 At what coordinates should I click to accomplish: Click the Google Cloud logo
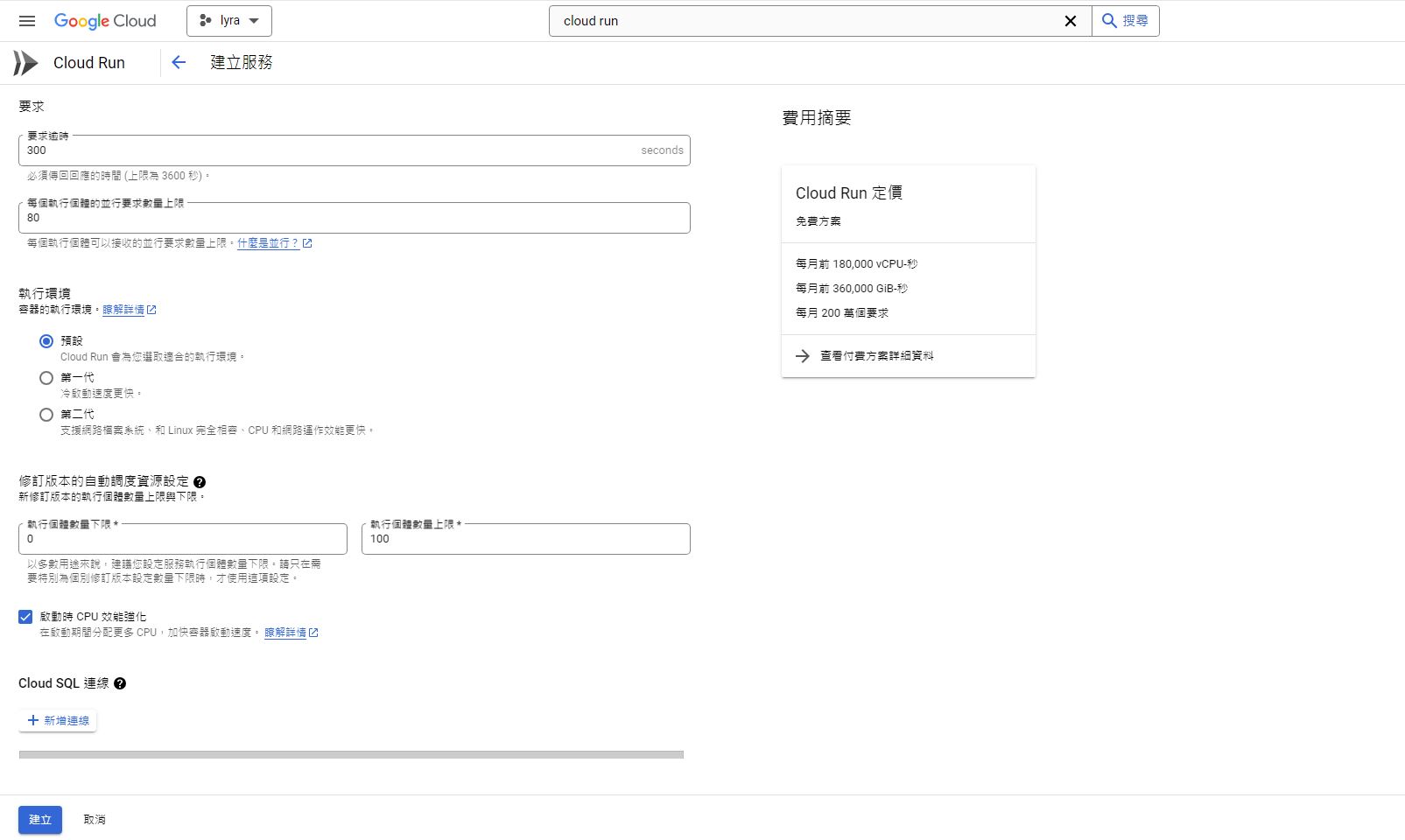(105, 21)
